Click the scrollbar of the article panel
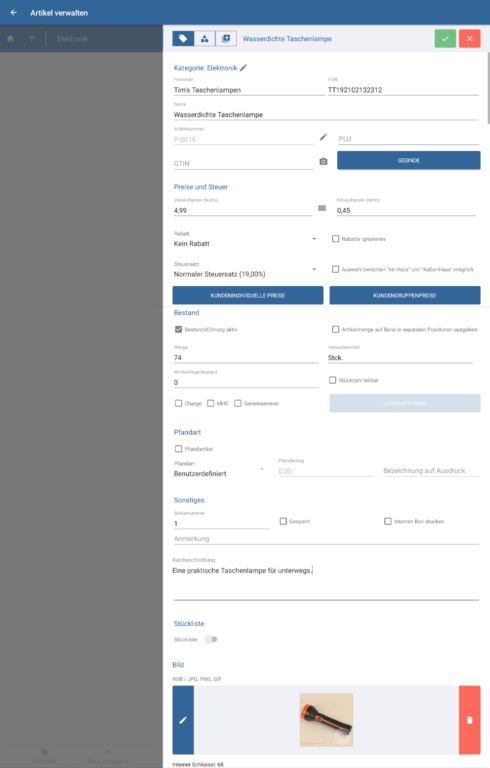 [488, 88]
